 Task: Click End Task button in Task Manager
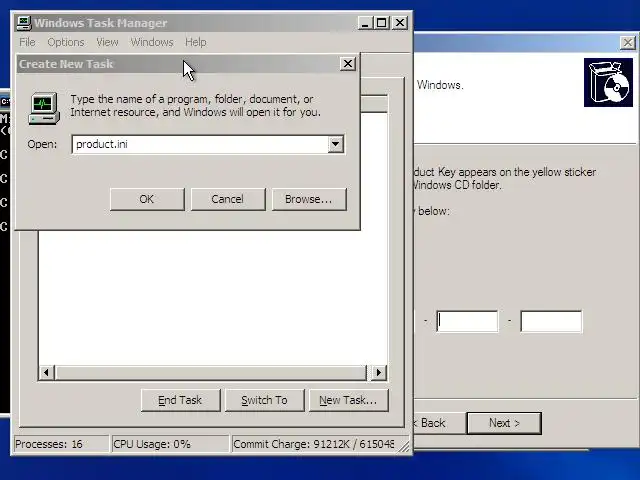coord(180,400)
